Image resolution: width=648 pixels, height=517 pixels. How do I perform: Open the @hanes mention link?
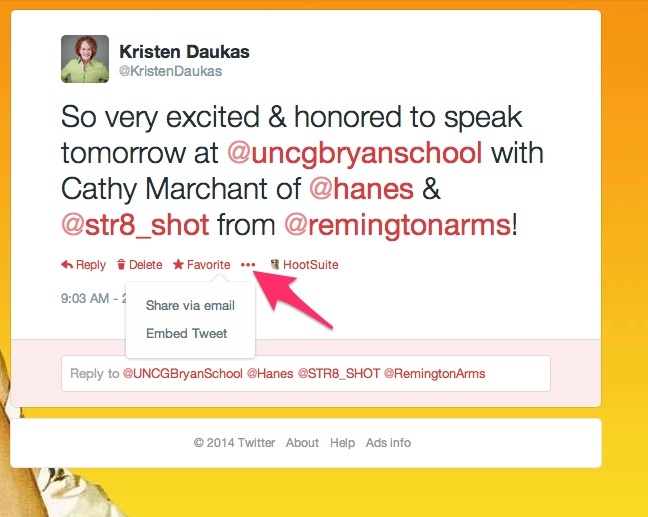coord(362,189)
